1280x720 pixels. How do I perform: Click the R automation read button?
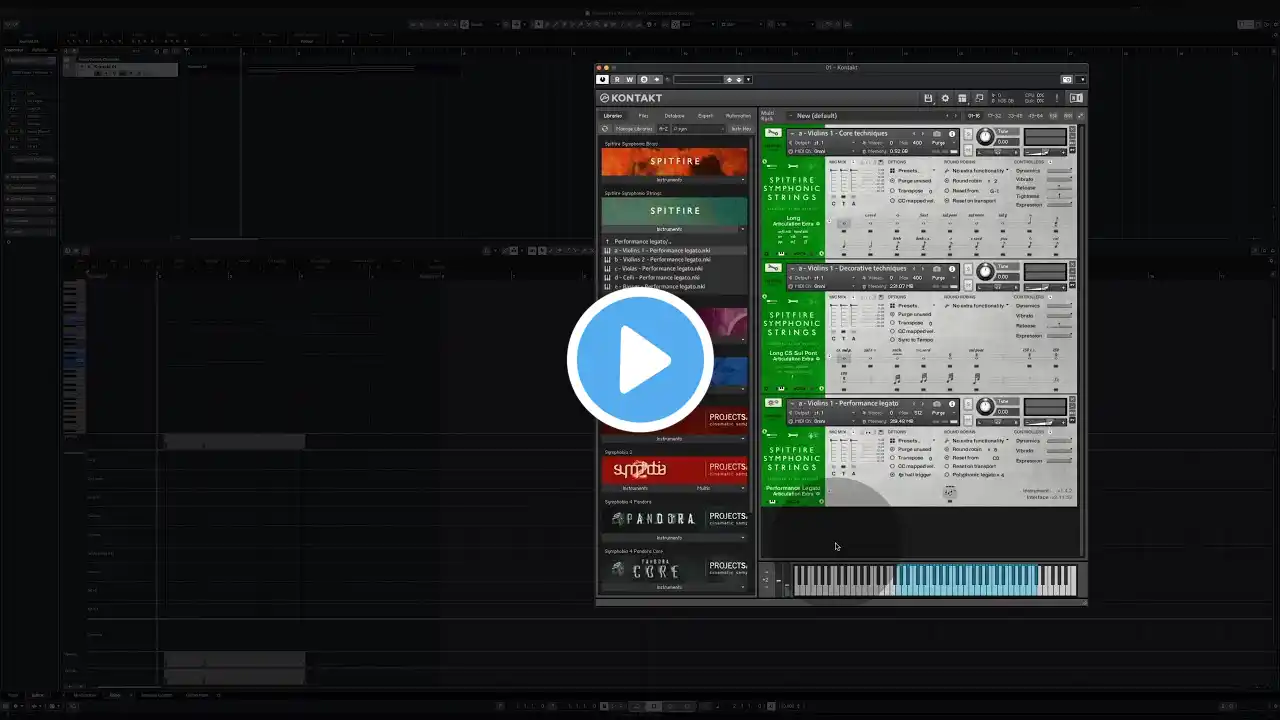(617, 79)
